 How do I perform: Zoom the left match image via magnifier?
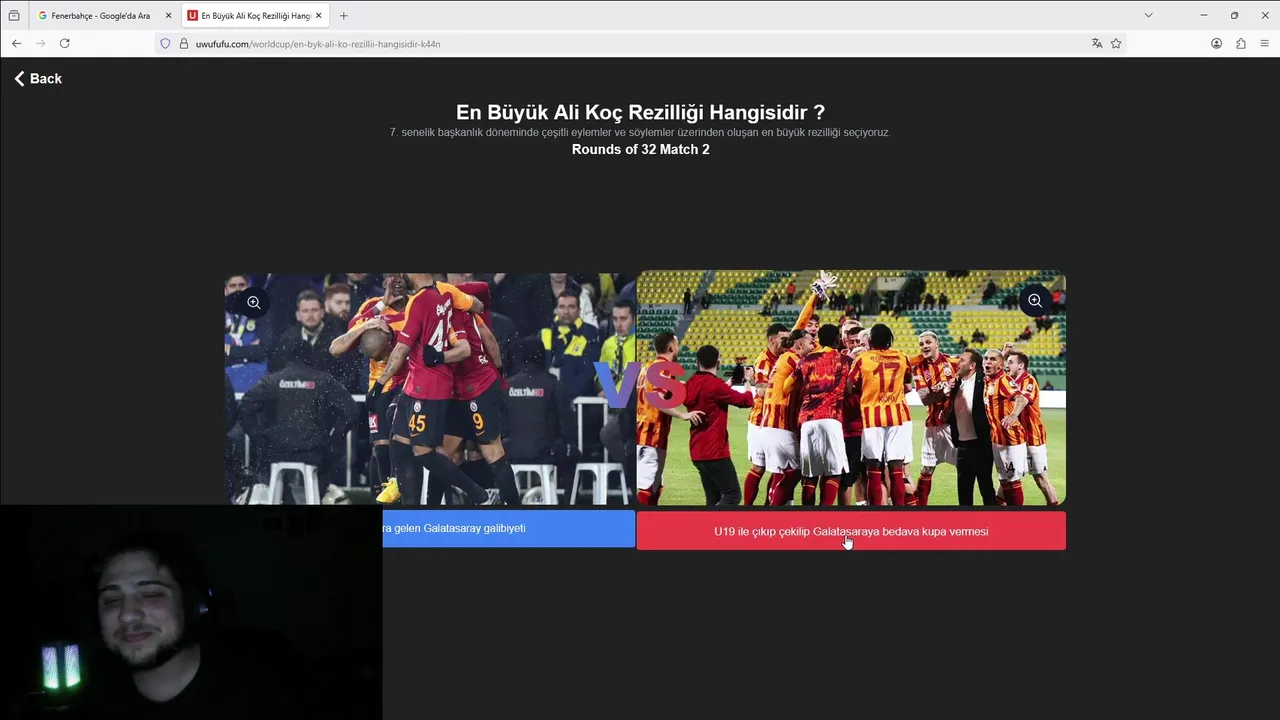click(x=254, y=302)
